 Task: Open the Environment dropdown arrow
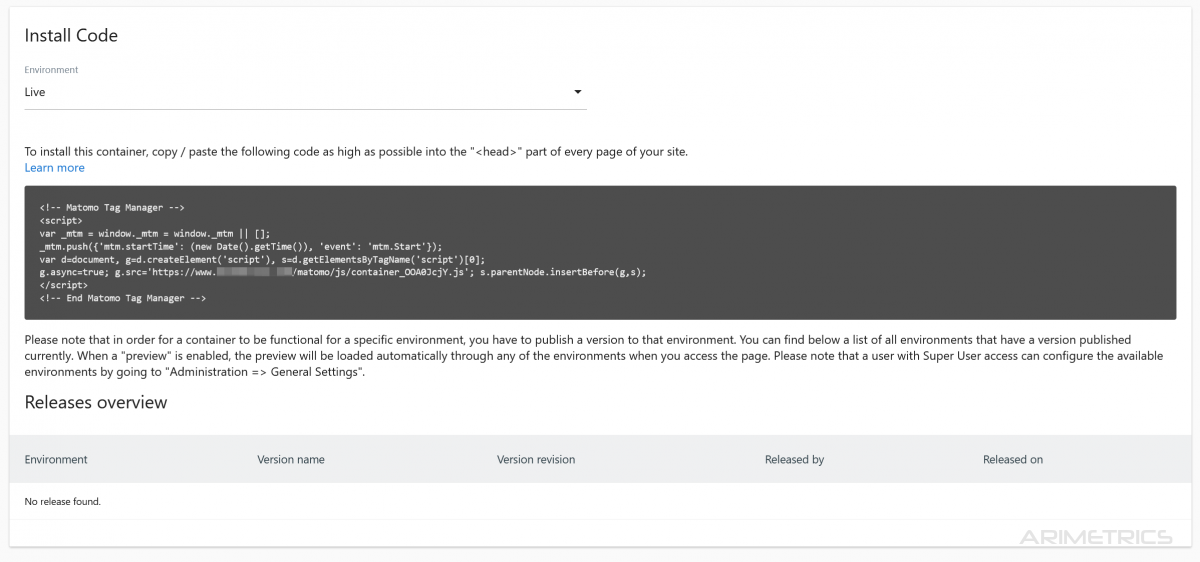577,92
